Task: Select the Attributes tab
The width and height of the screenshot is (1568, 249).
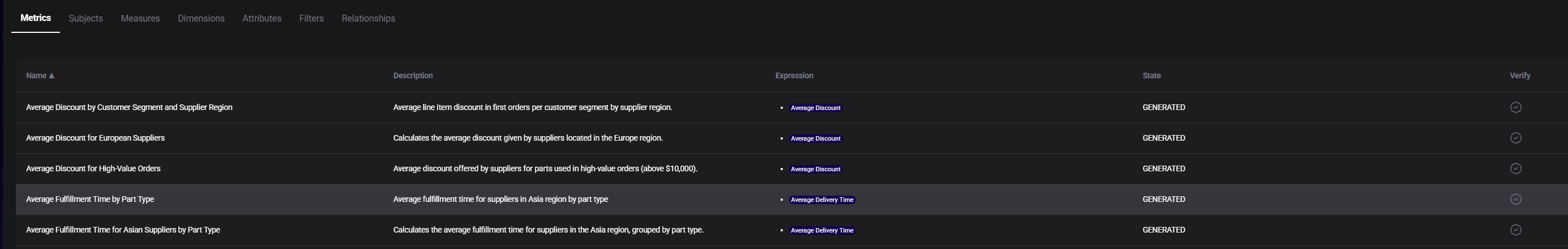Action: [x=262, y=18]
